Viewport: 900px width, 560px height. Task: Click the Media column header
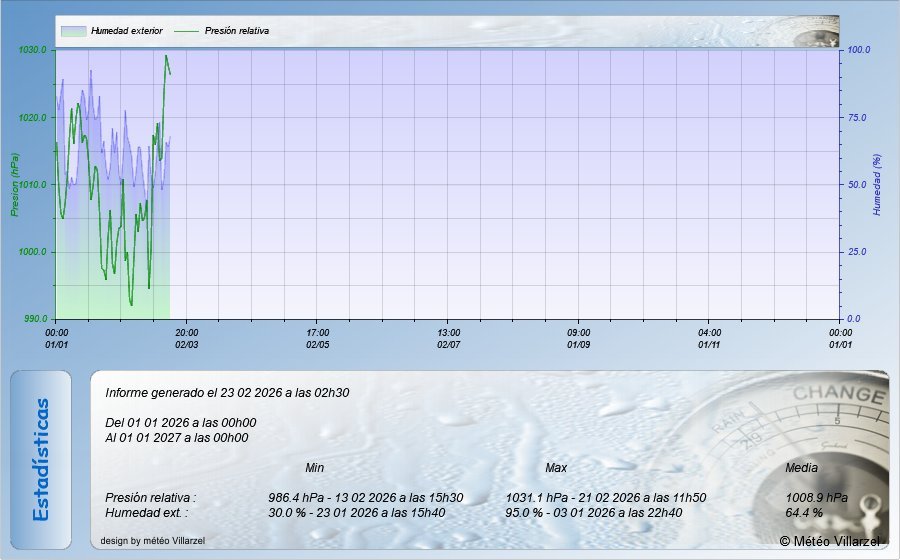[x=801, y=468]
